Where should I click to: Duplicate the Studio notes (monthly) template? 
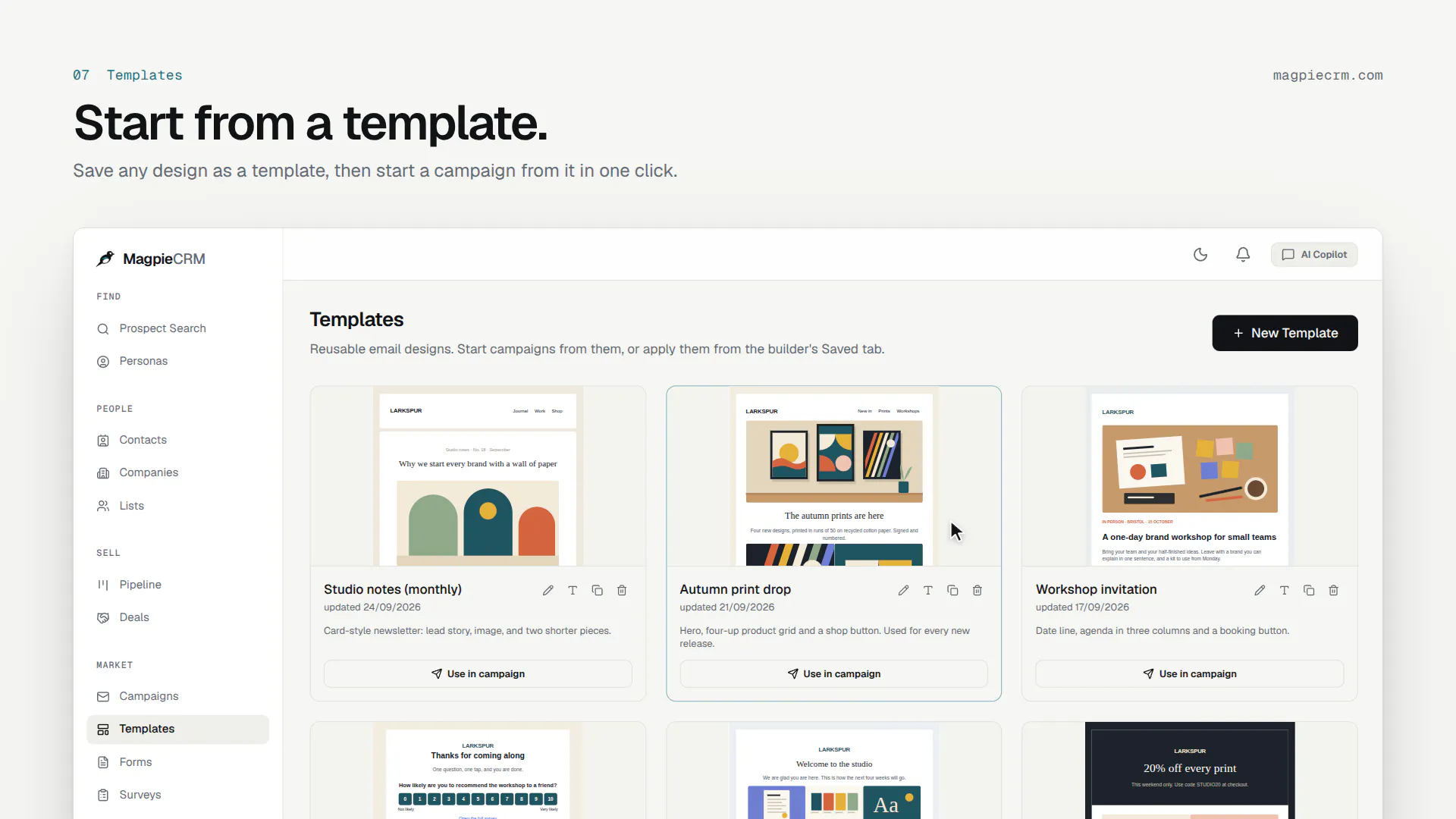point(598,590)
